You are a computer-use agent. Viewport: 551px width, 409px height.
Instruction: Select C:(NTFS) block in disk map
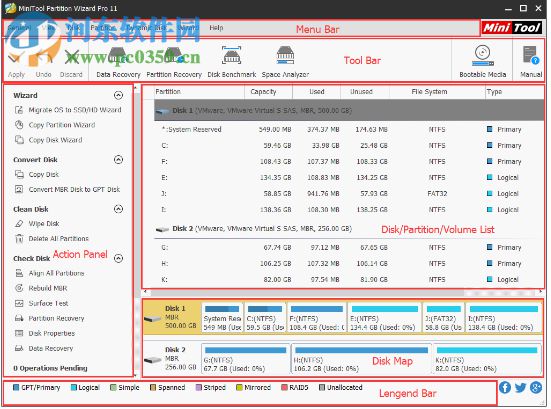click(x=265, y=318)
